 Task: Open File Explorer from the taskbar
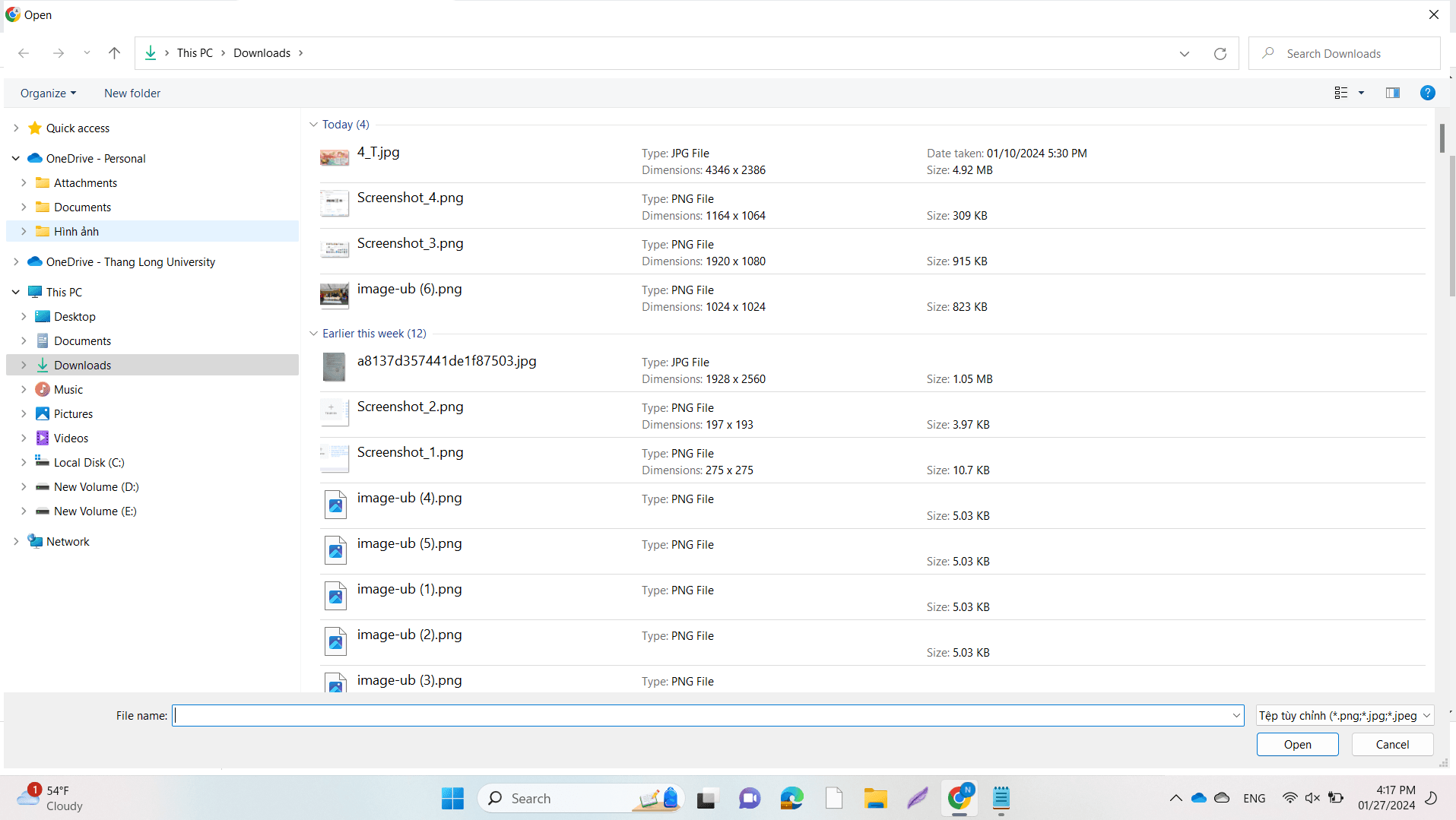point(875,798)
